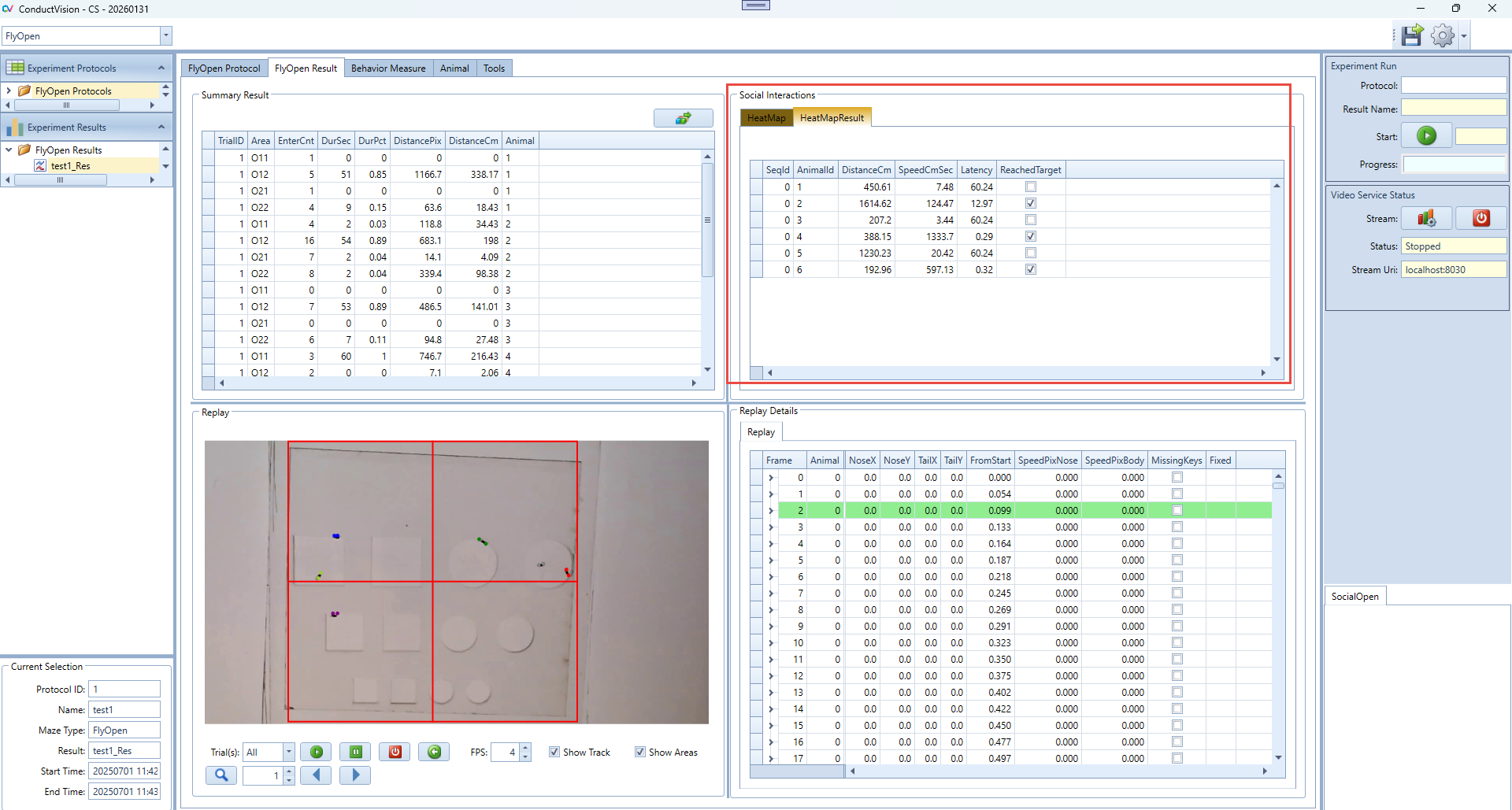Open the FlyOpen maze type combo box
1512x810 pixels.
165,35
